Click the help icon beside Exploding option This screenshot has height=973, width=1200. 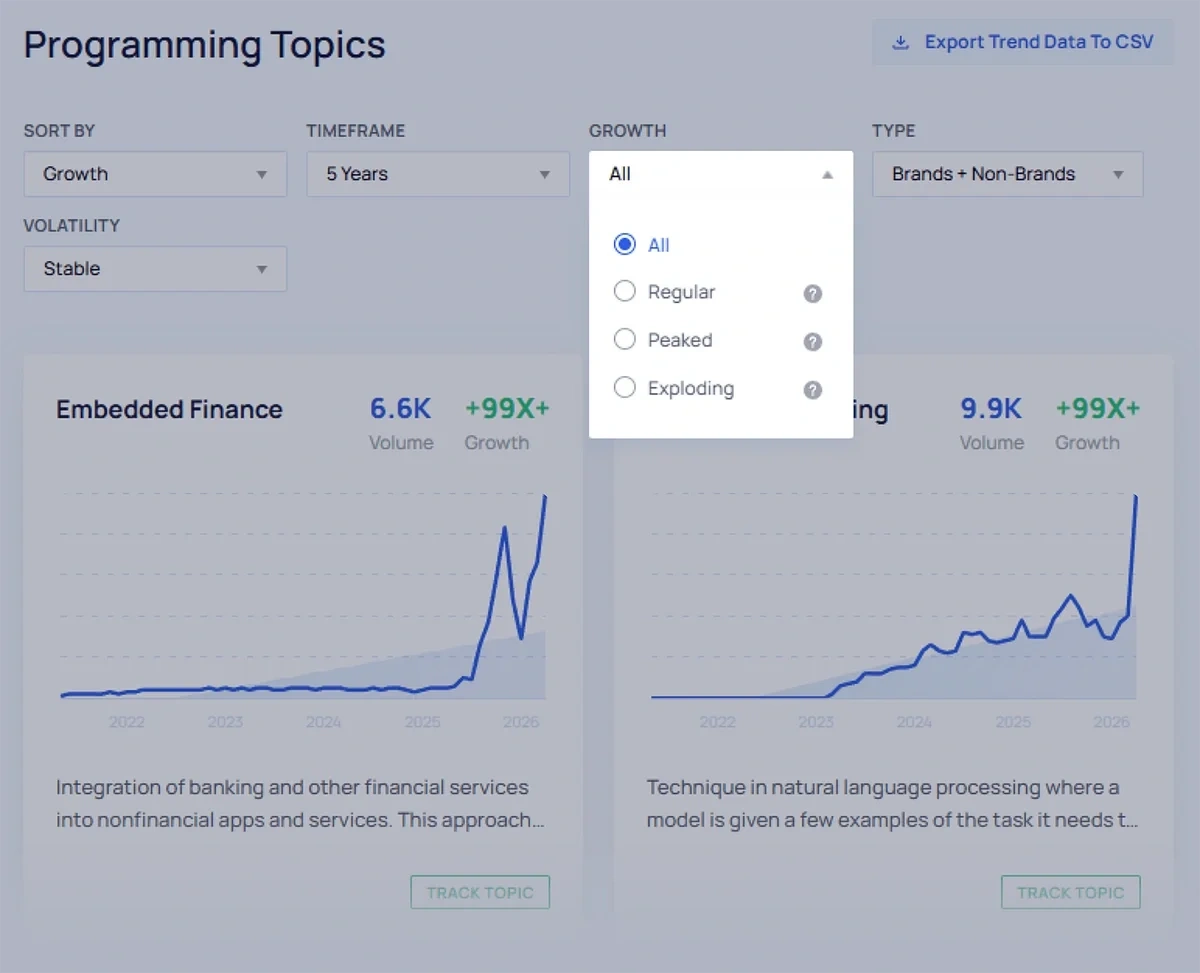click(812, 390)
